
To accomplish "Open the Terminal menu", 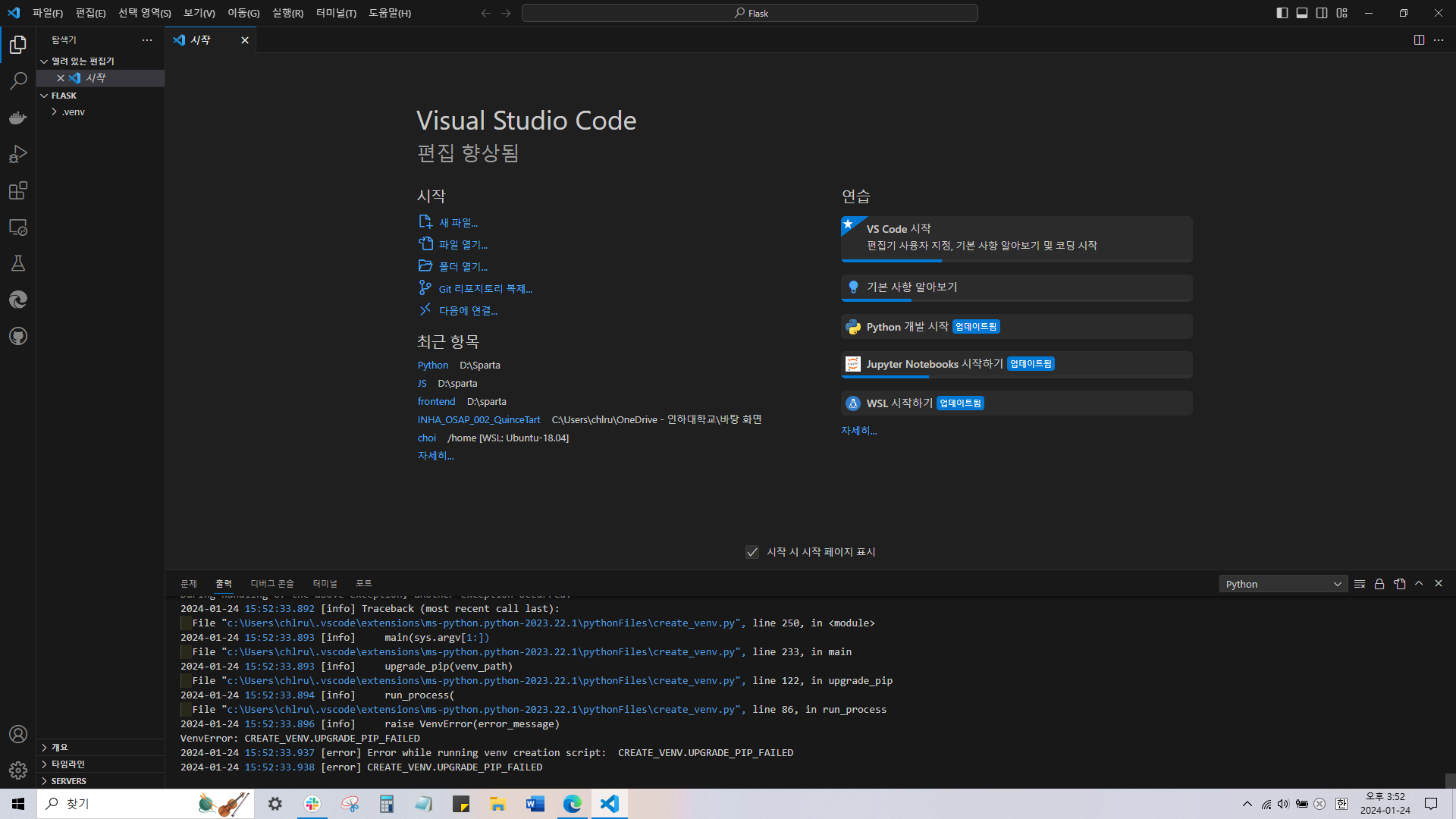I will click(336, 13).
